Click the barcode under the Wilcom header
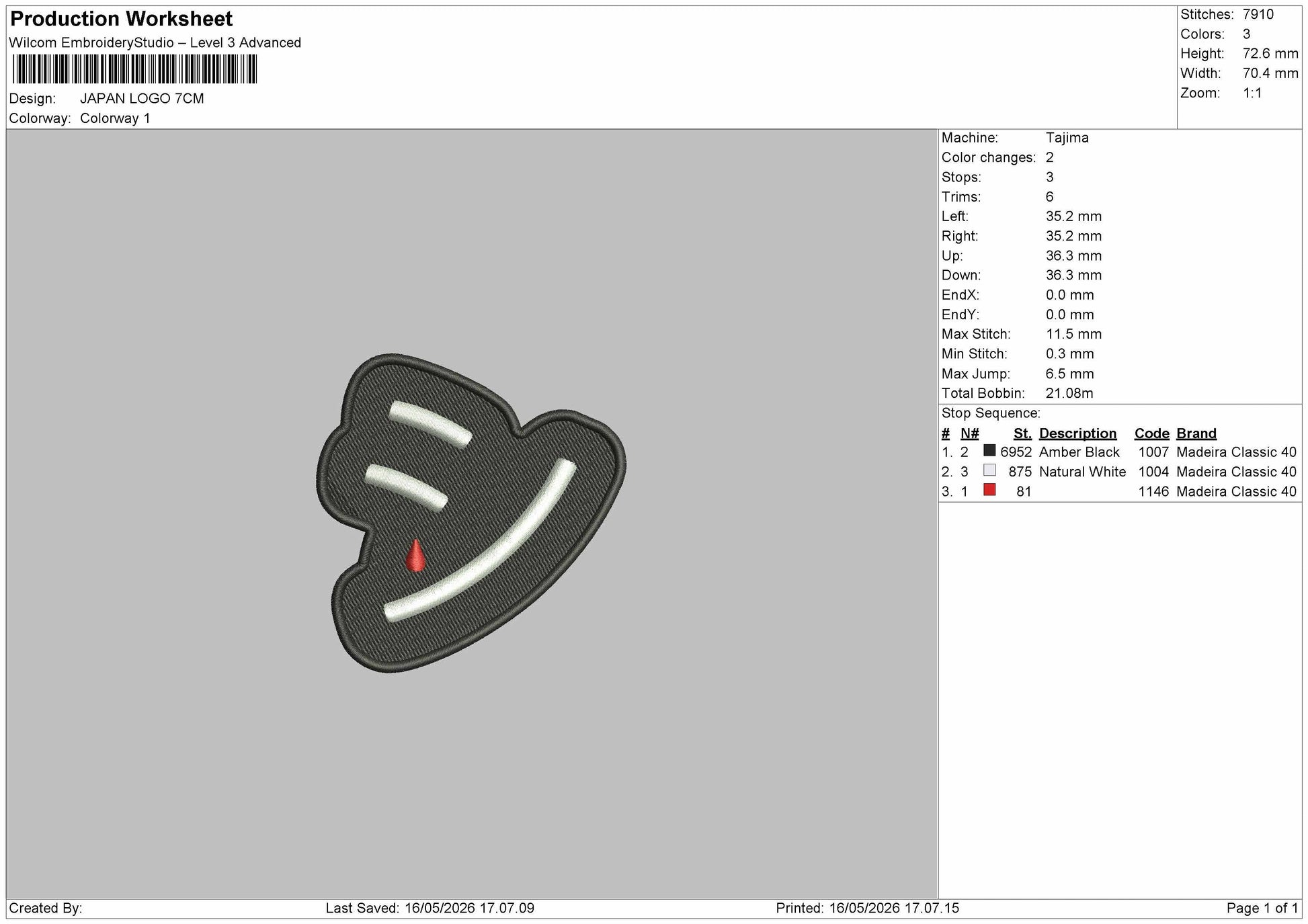The image size is (1308, 924). point(134,69)
